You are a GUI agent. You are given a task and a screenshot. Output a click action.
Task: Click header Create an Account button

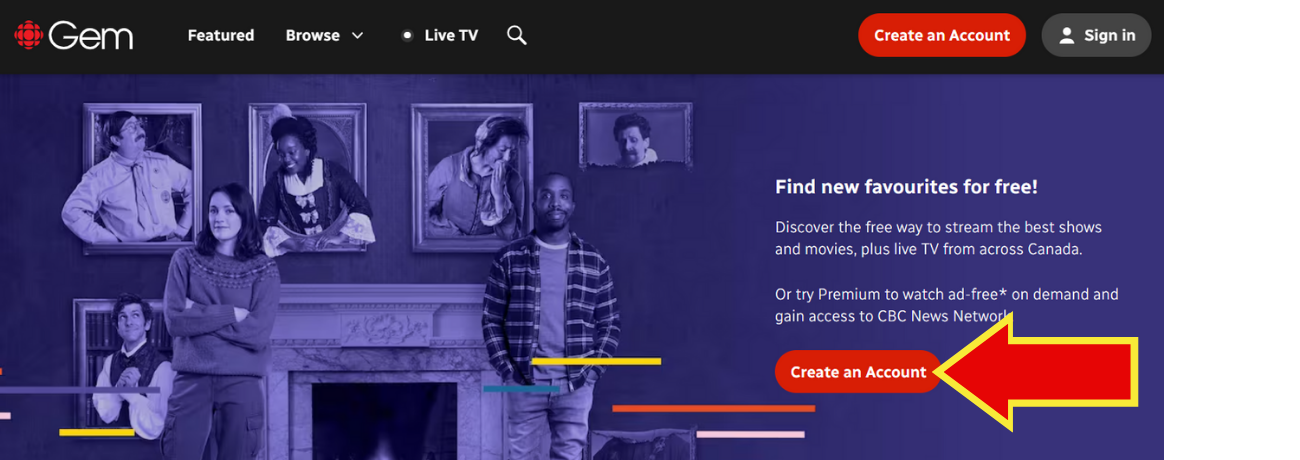pos(942,35)
